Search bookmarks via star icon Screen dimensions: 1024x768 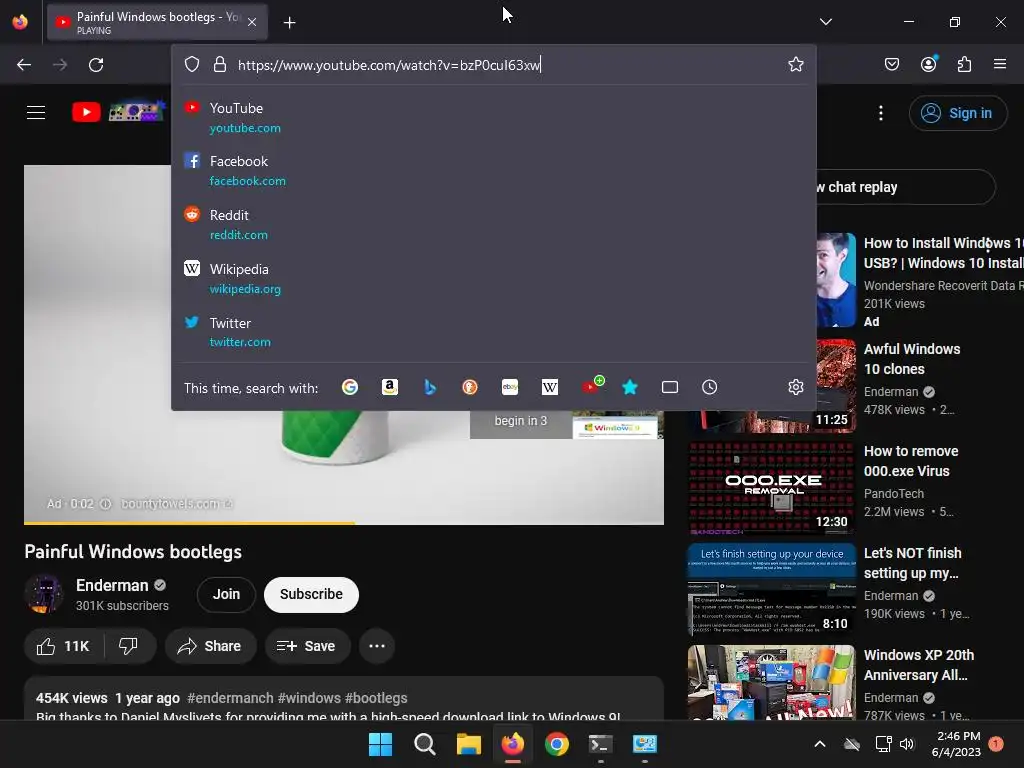(x=630, y=387)
